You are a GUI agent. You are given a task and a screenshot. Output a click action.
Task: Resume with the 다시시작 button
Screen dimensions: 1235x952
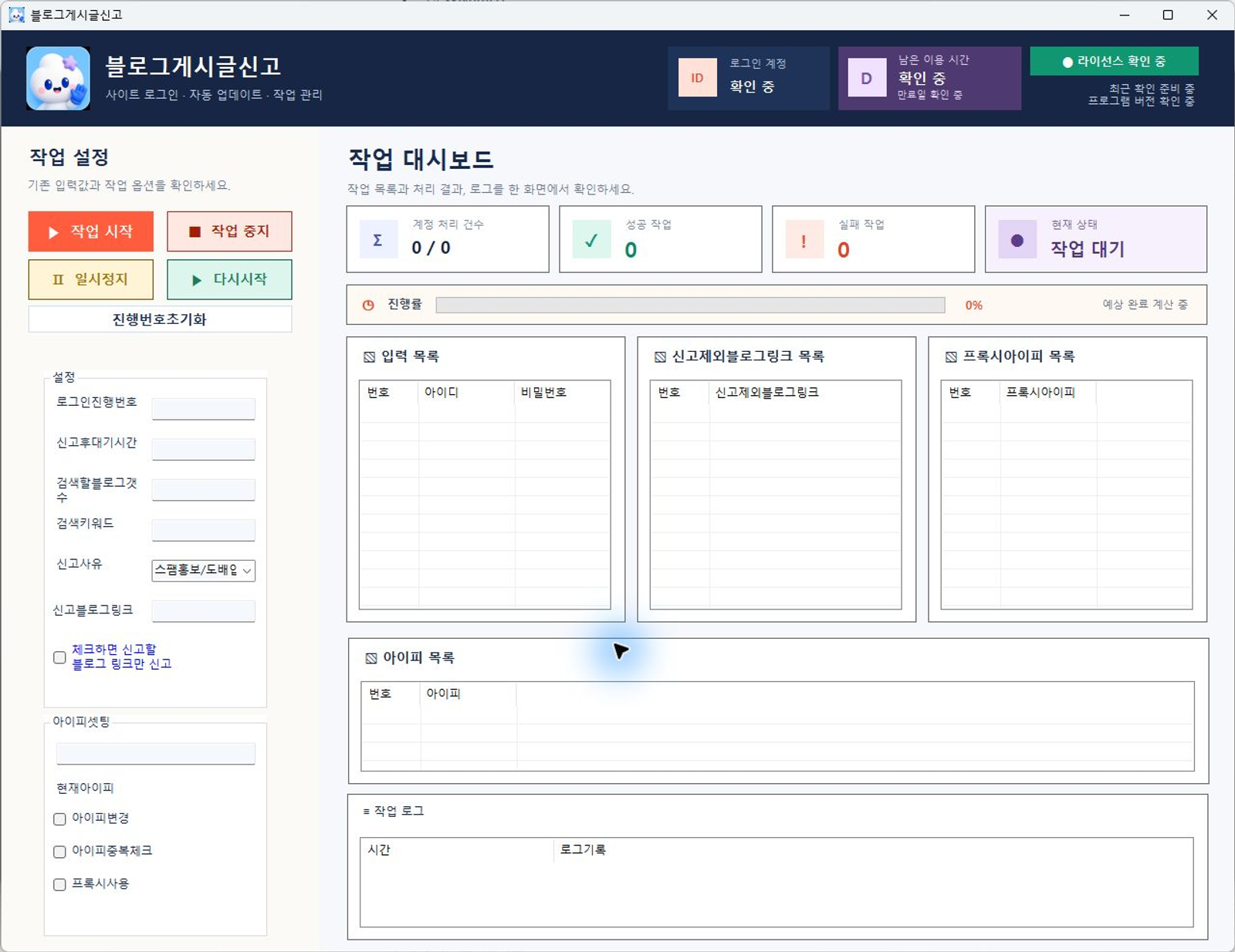(x=229, y=279)
